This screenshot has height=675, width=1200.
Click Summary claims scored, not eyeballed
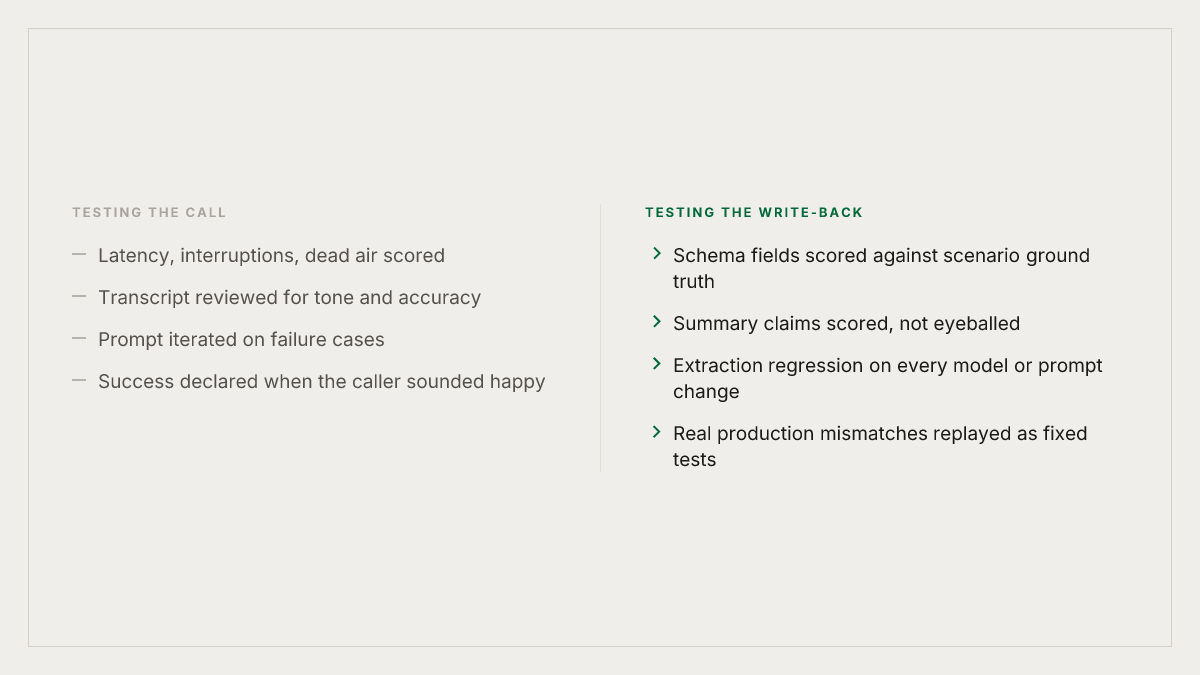point(846,324)
